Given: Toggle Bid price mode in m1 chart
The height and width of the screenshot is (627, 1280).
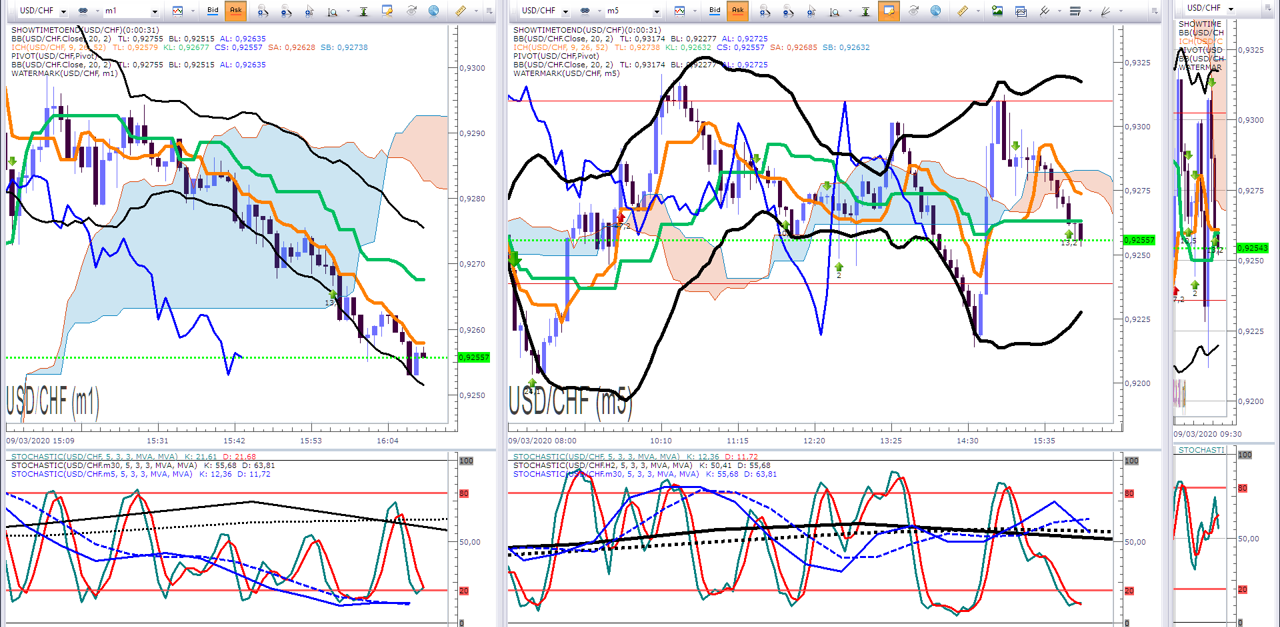Looking at the screenshot, I should click(x=213, y=11).
